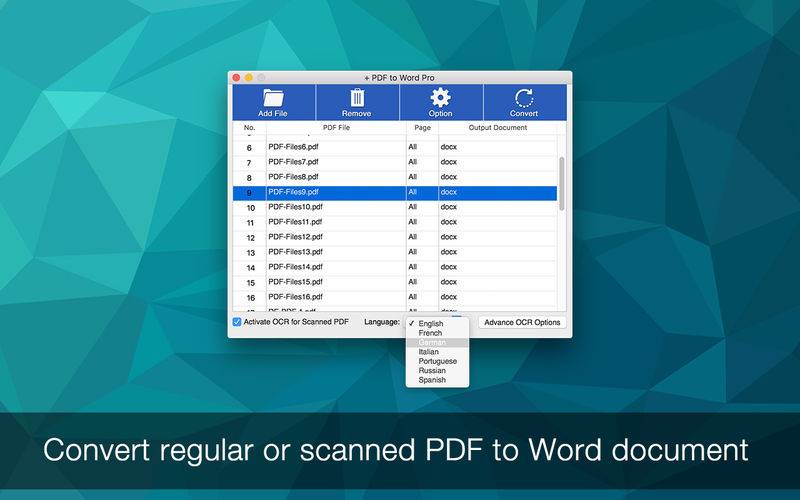
Task: Click the Add File folder icon
Action: point(273,98)
